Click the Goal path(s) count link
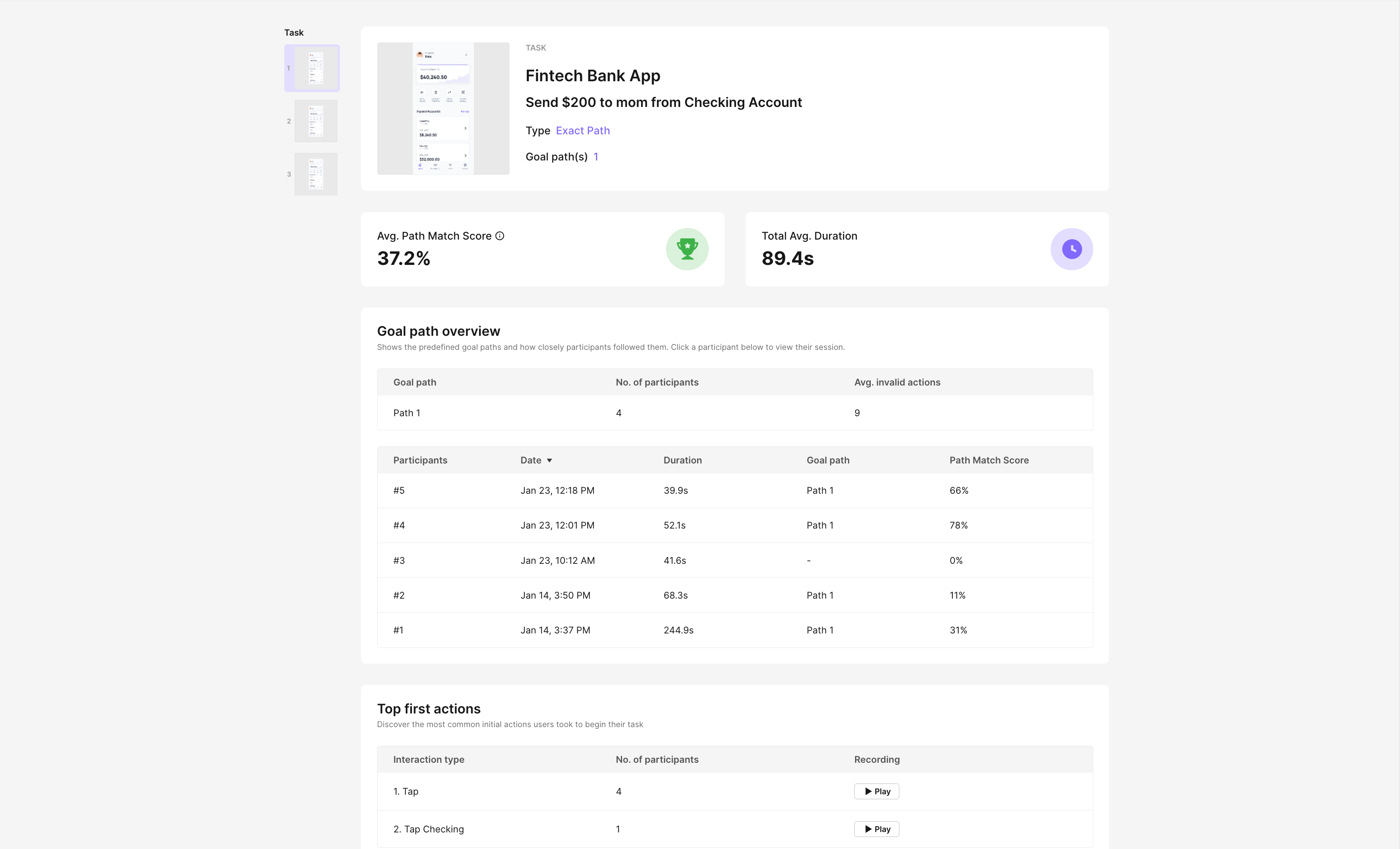 pyautogui.click(x=596, y=157)
